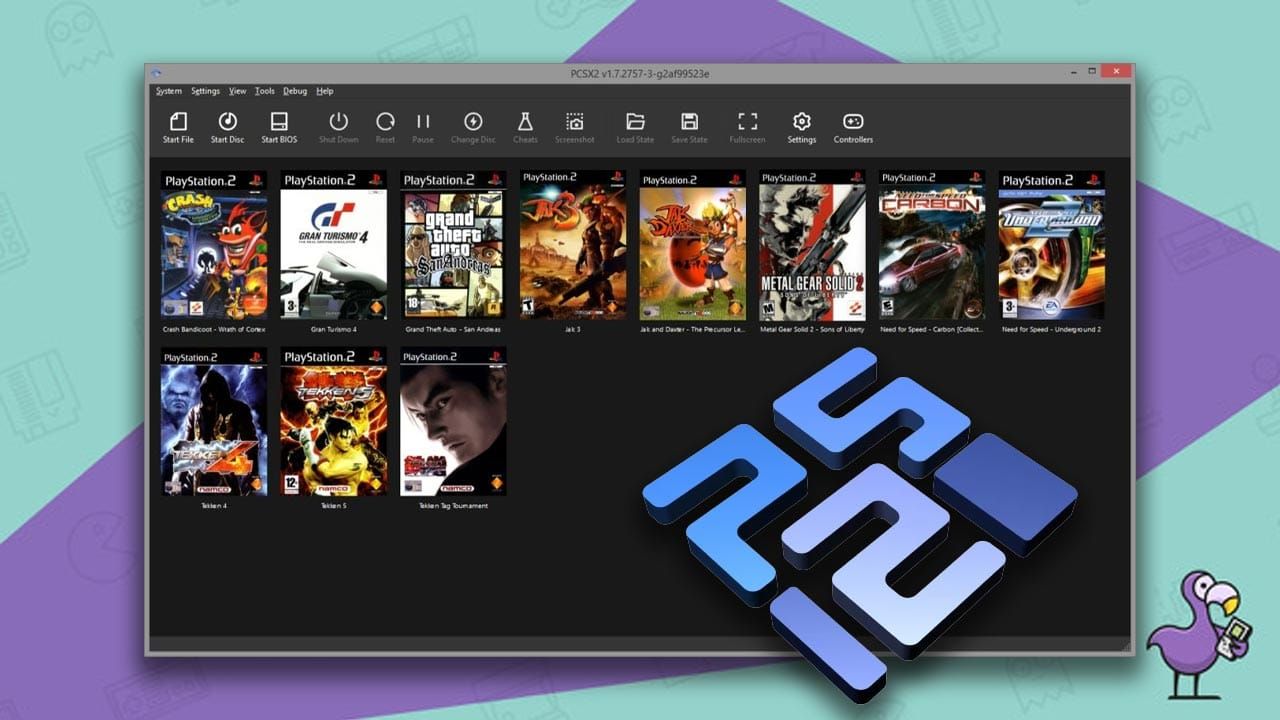This screenshot has height=720, width=1280.
Task: Enter fullscreen mode
Action: 748,125
